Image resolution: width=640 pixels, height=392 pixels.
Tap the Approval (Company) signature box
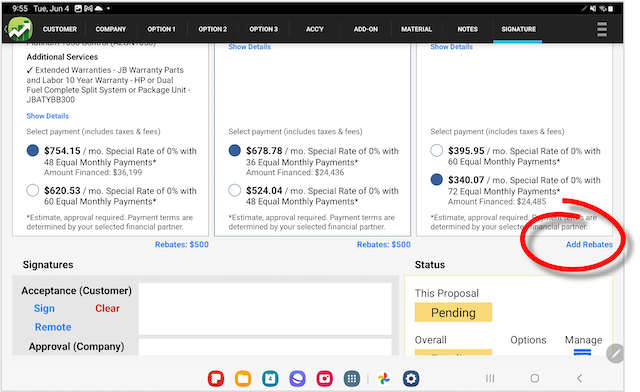tap(265, 347)
